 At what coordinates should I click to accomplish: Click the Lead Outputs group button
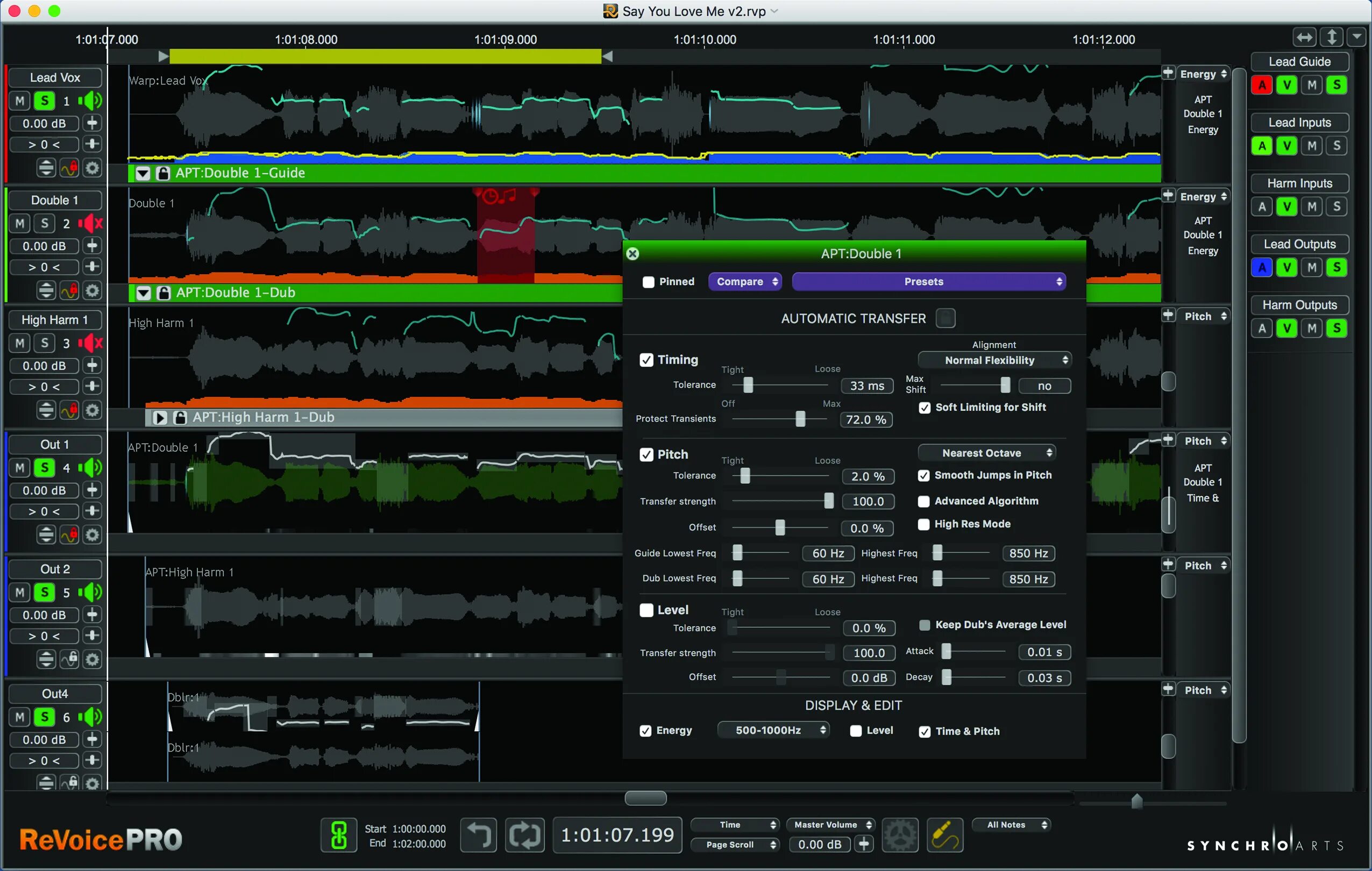coord(1299,245)
